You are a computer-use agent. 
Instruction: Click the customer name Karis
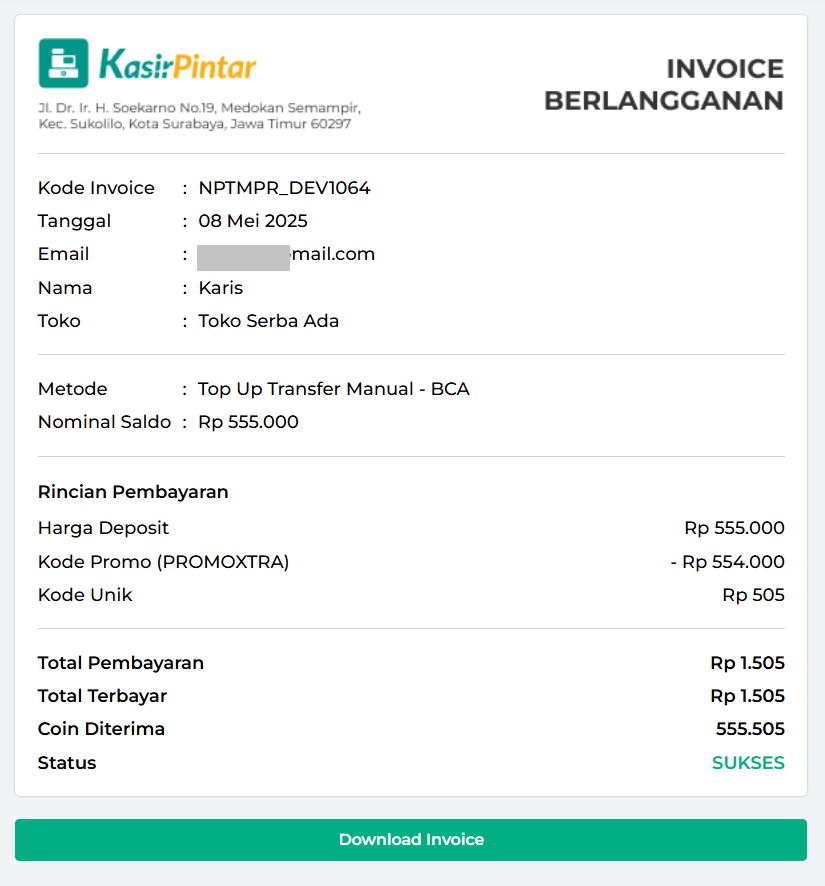coord(221,288)
